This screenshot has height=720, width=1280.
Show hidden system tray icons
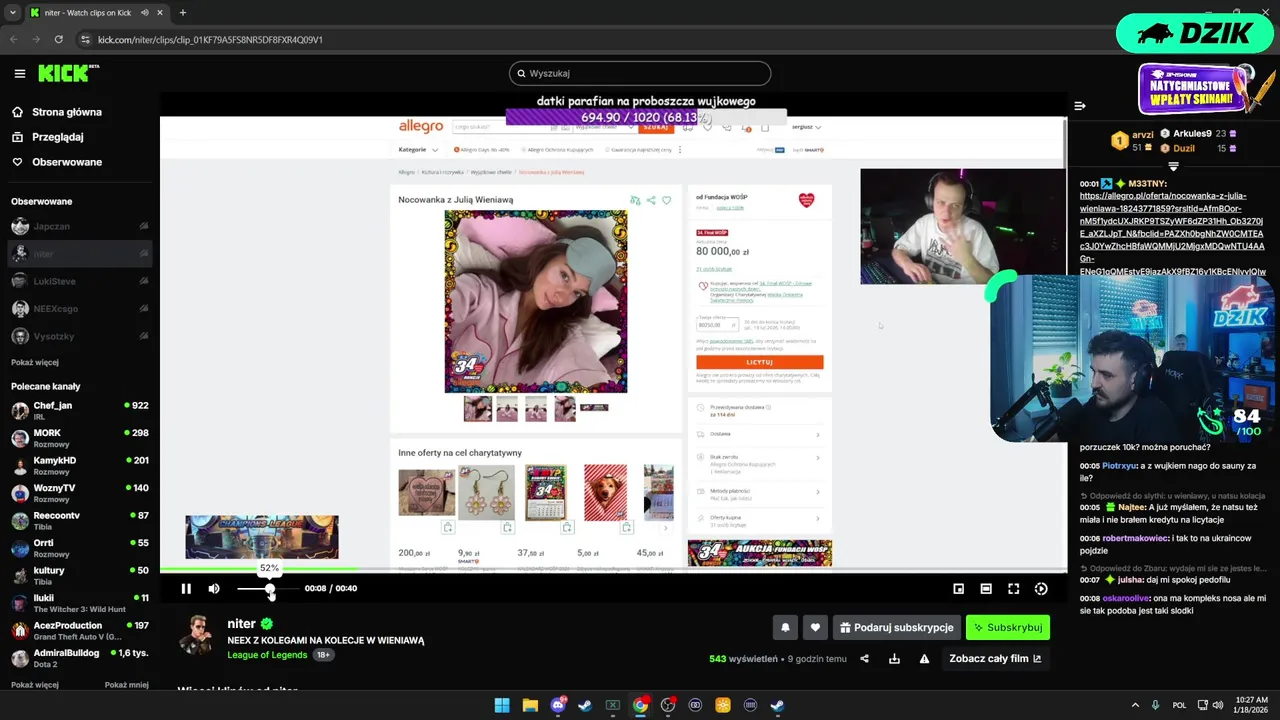(1135, 705)
